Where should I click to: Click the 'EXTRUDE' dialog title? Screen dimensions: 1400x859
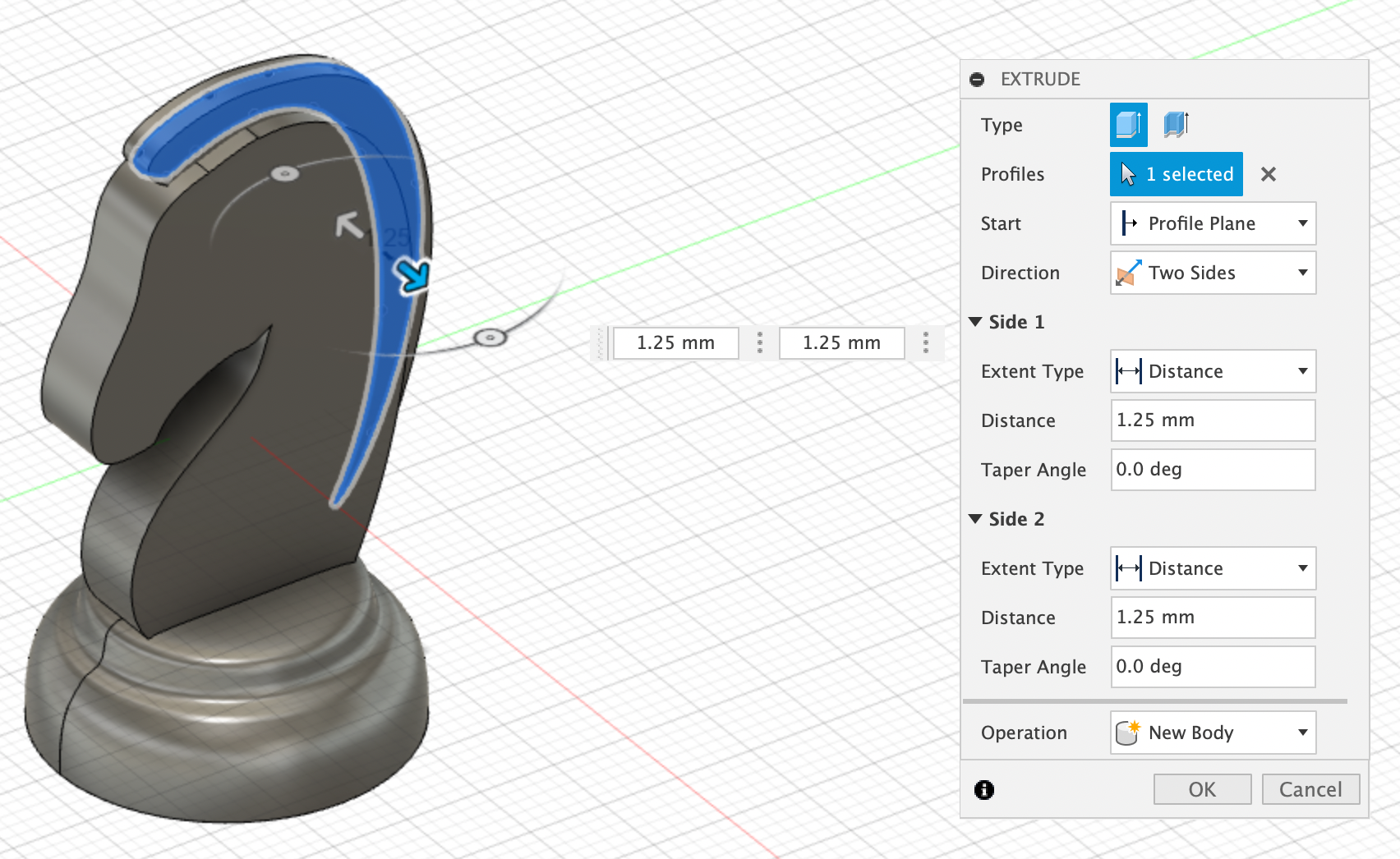click(1040, 80)
